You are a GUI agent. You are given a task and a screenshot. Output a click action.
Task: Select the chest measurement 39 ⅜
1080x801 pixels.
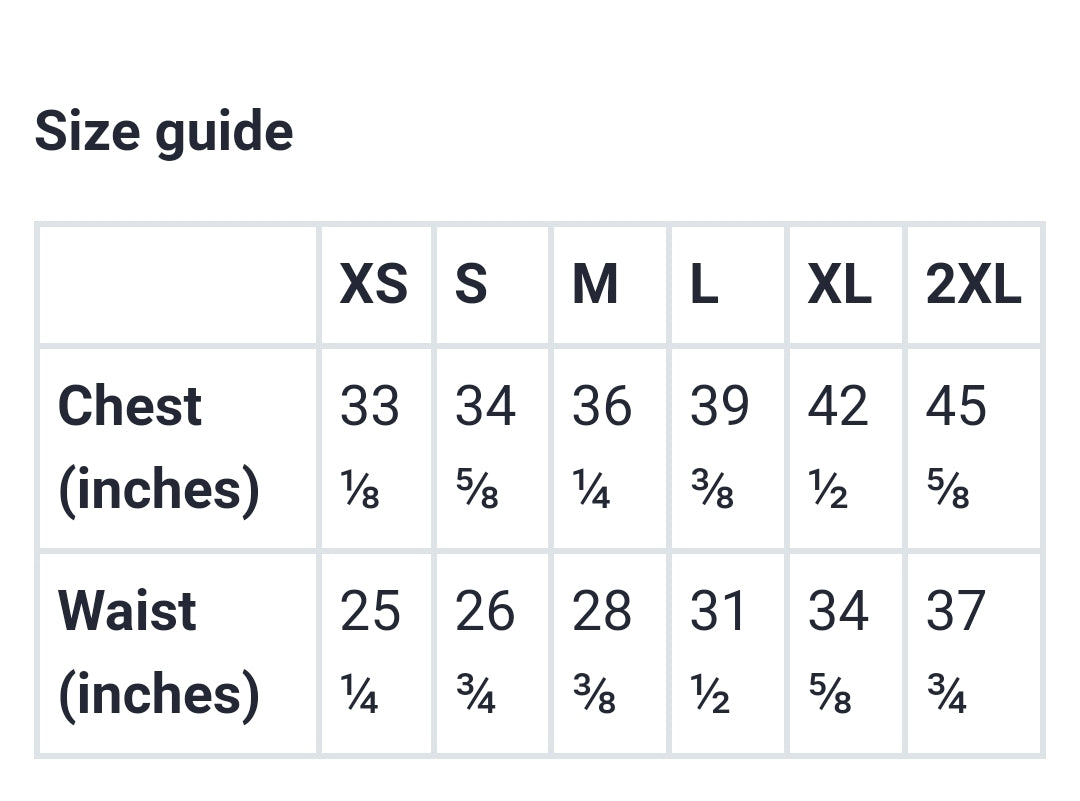719,447
